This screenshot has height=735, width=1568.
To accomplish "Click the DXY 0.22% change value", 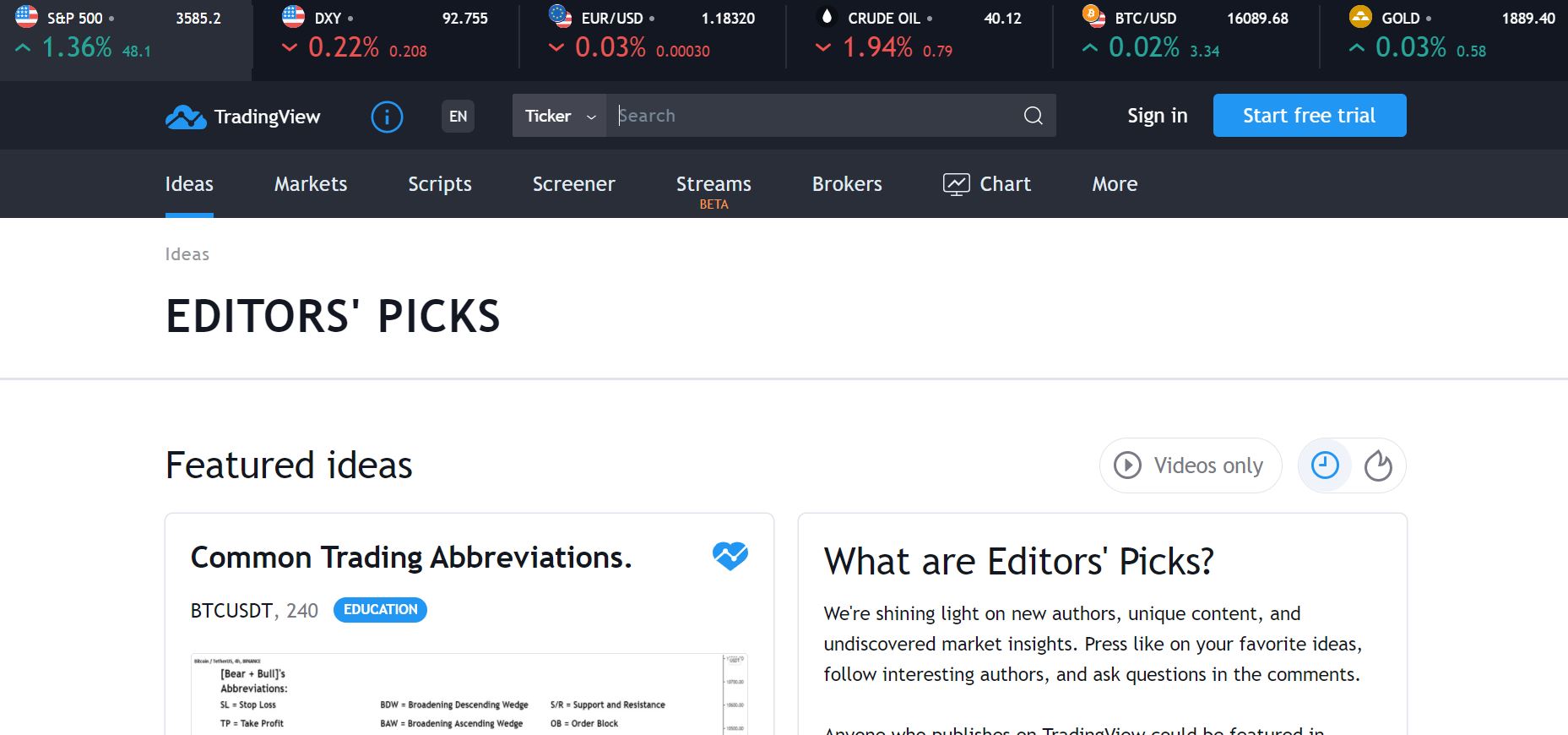I will [344, 47].
